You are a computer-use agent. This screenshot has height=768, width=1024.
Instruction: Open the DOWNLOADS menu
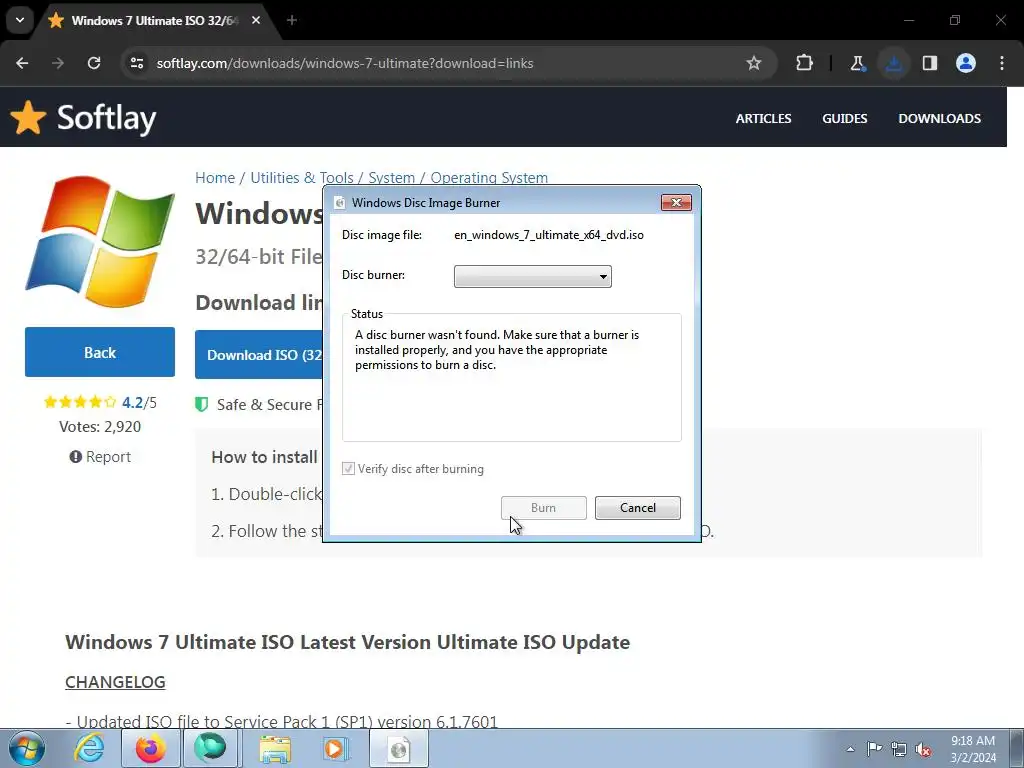(939, 119)
